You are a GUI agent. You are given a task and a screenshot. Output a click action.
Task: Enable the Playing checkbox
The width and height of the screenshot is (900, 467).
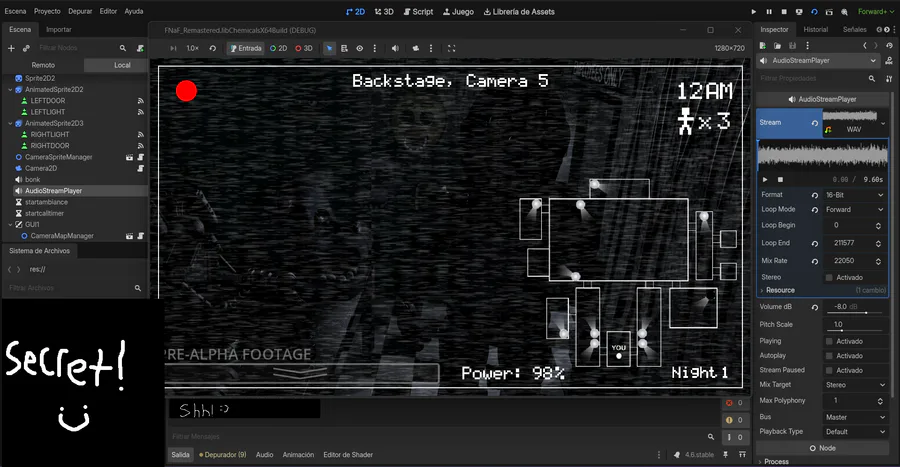click(829, 341)
